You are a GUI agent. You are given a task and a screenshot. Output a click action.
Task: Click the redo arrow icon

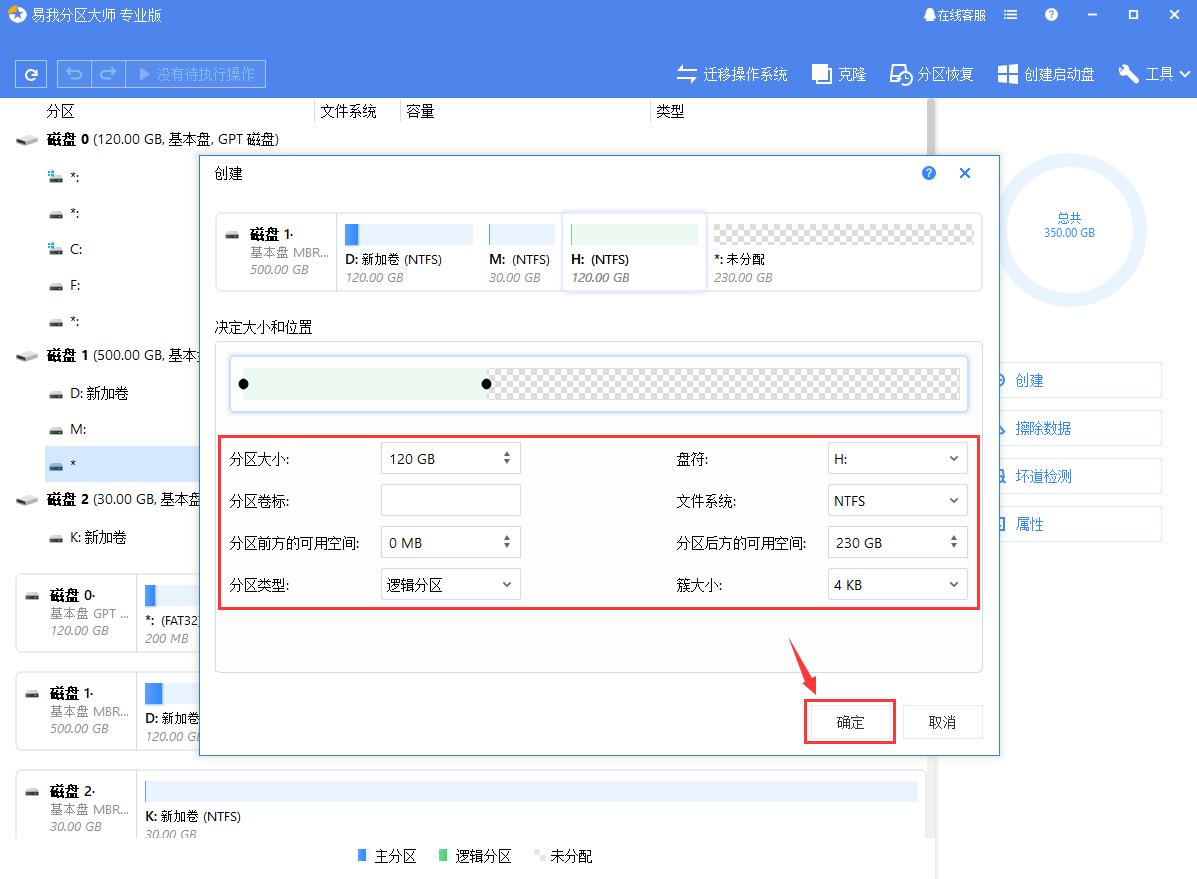107,73
